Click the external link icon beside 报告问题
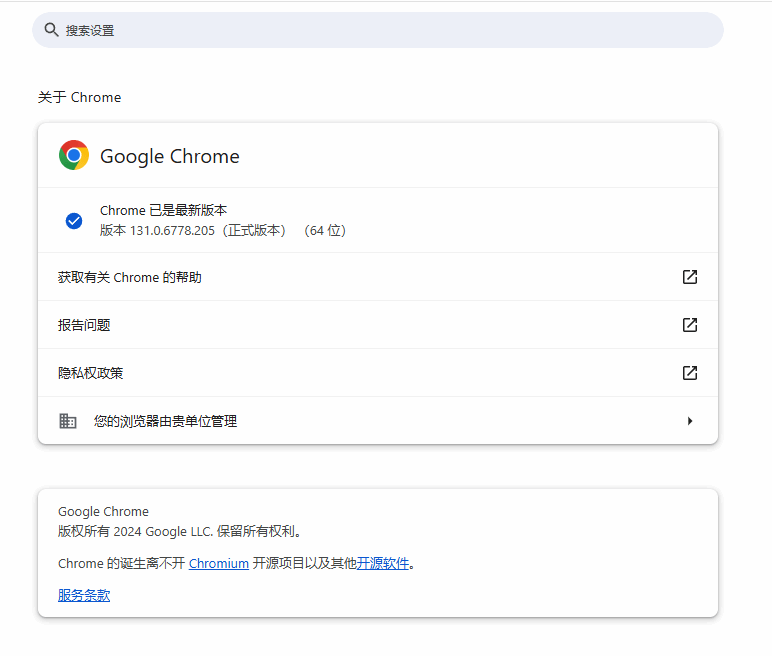Viewport: 772px width, 656px height. coord(689,325)
